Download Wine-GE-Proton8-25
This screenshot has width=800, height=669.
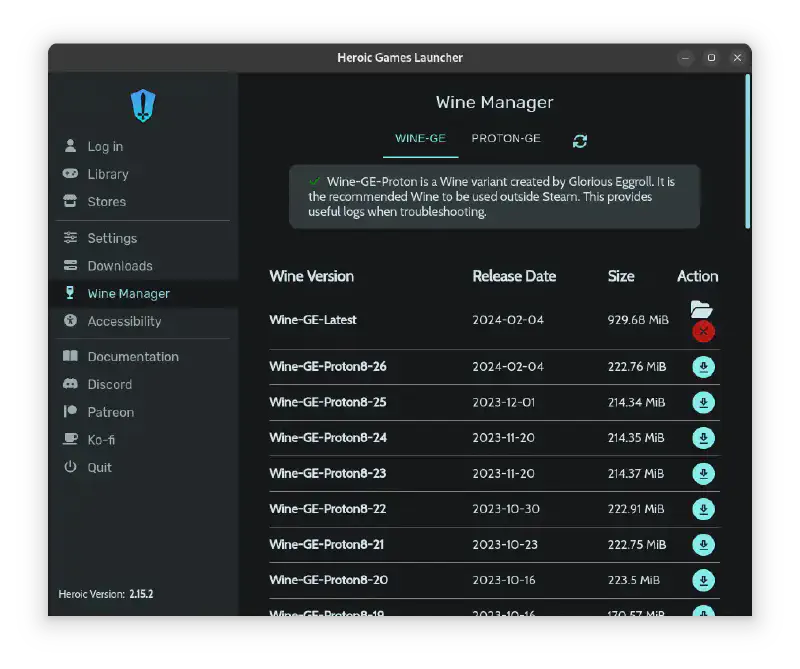(704, 403)
